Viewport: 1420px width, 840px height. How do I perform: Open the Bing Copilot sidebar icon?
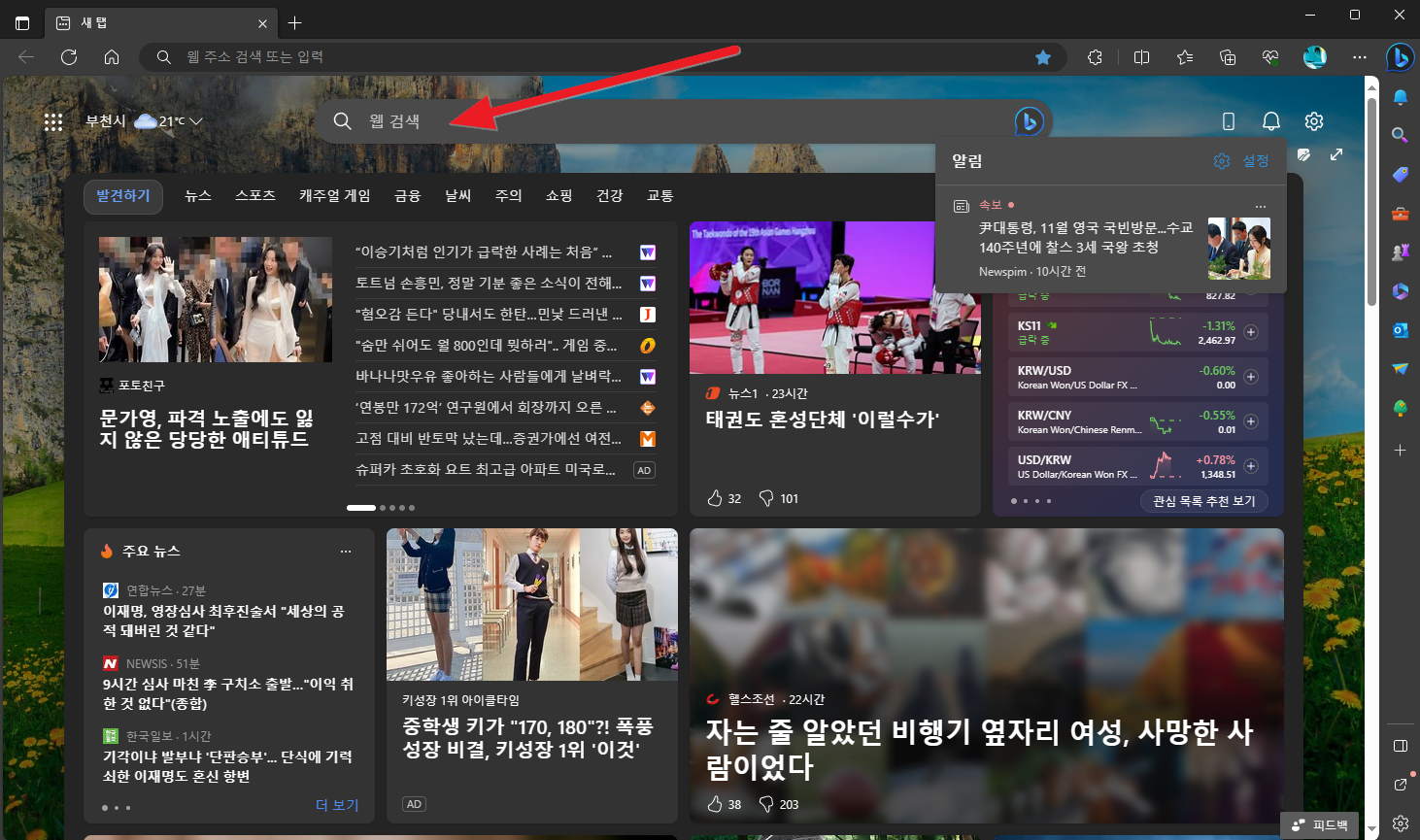1400,57
